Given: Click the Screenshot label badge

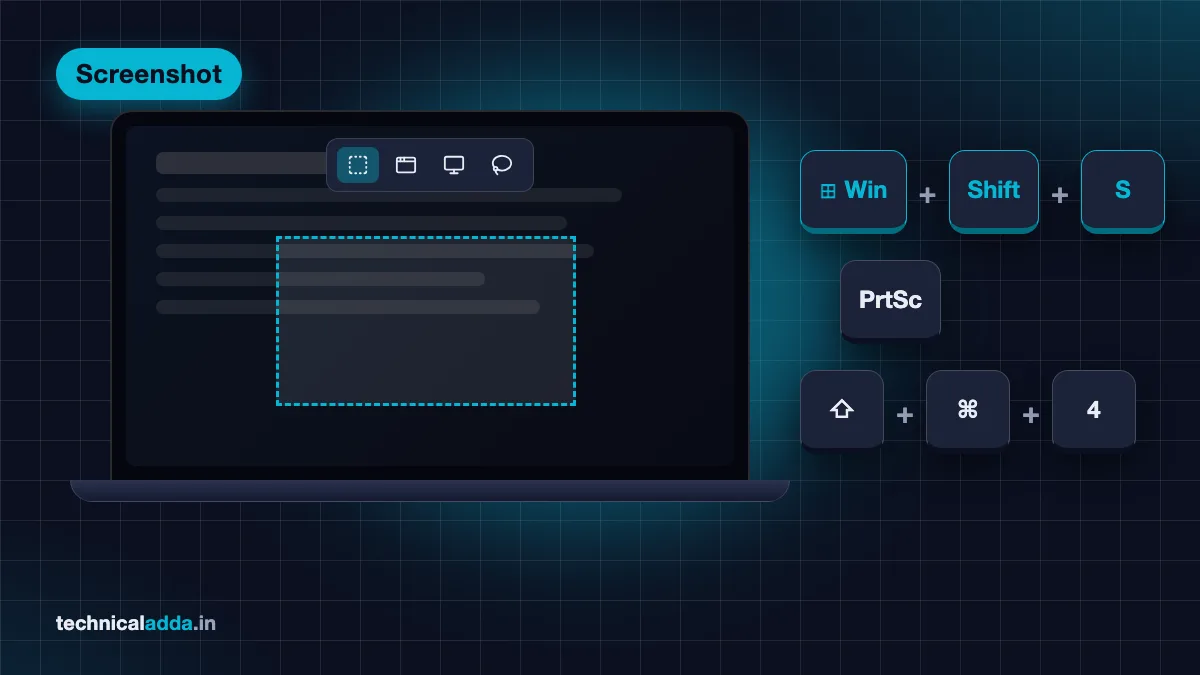Looking at the screenshot, I should point(149,74).
